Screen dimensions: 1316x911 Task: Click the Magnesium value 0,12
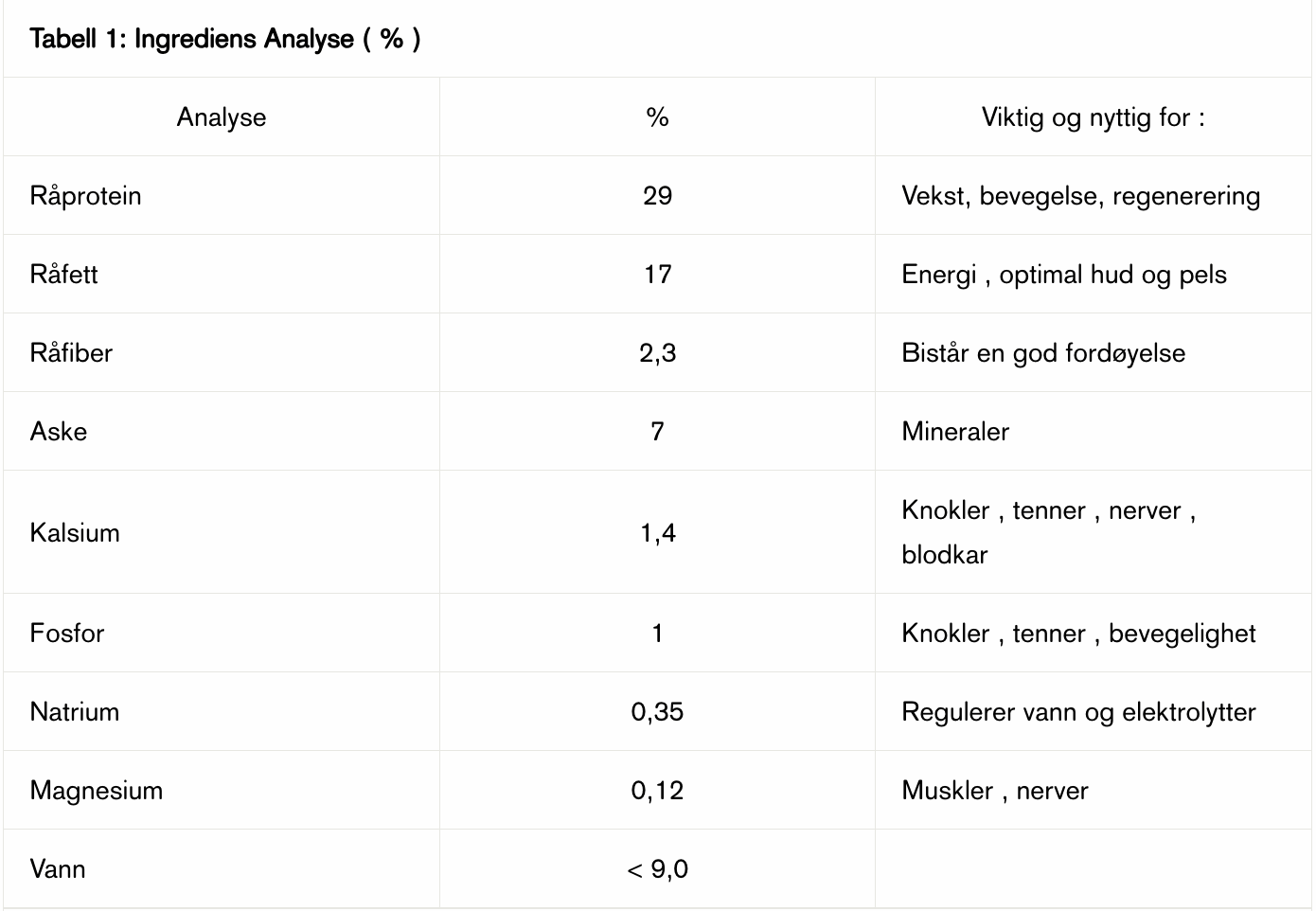coord(657,791)
